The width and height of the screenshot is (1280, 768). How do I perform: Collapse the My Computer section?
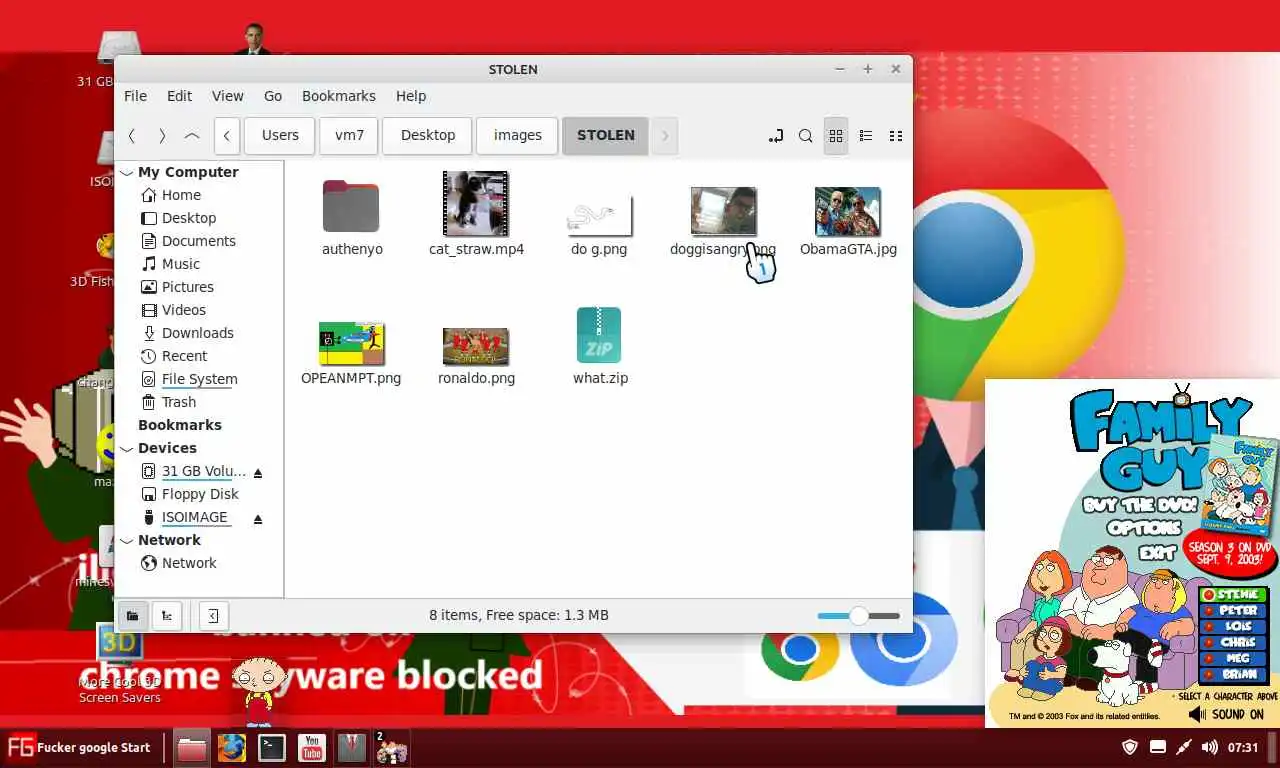(x=127, y=172)
